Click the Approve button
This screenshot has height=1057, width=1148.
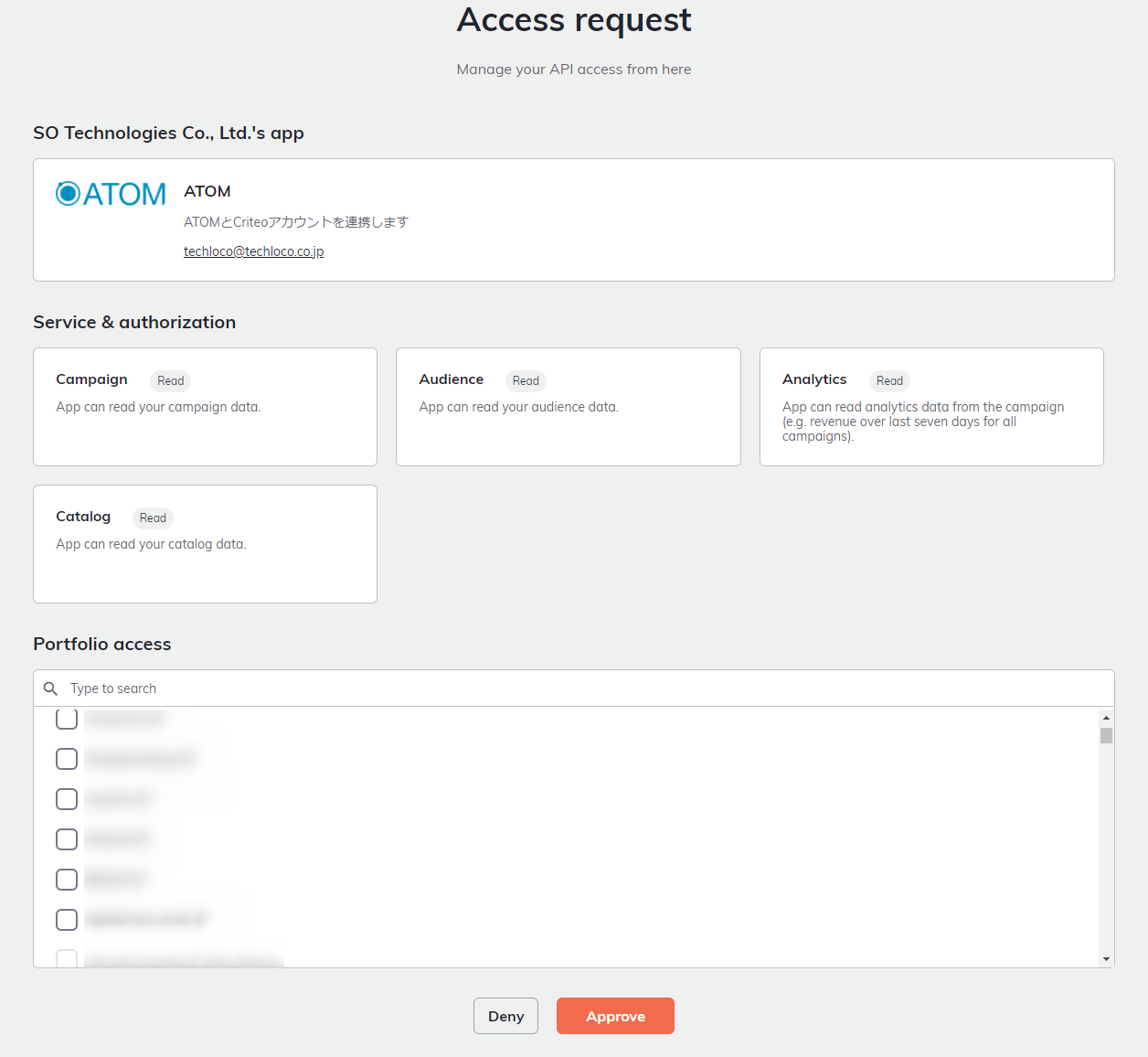tap(615, 1016)
